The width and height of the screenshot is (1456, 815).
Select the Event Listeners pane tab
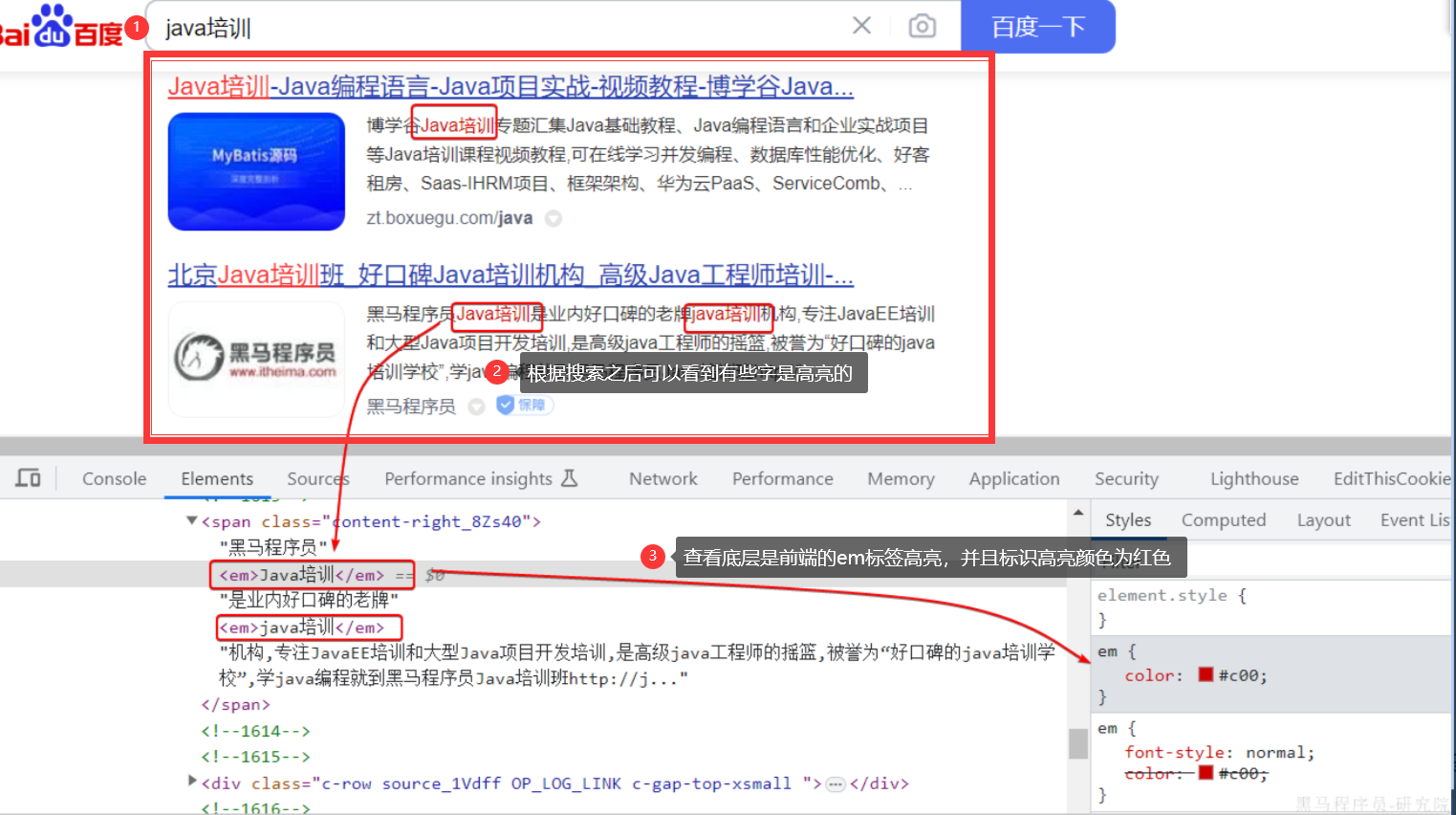(x=1415, y=519)
